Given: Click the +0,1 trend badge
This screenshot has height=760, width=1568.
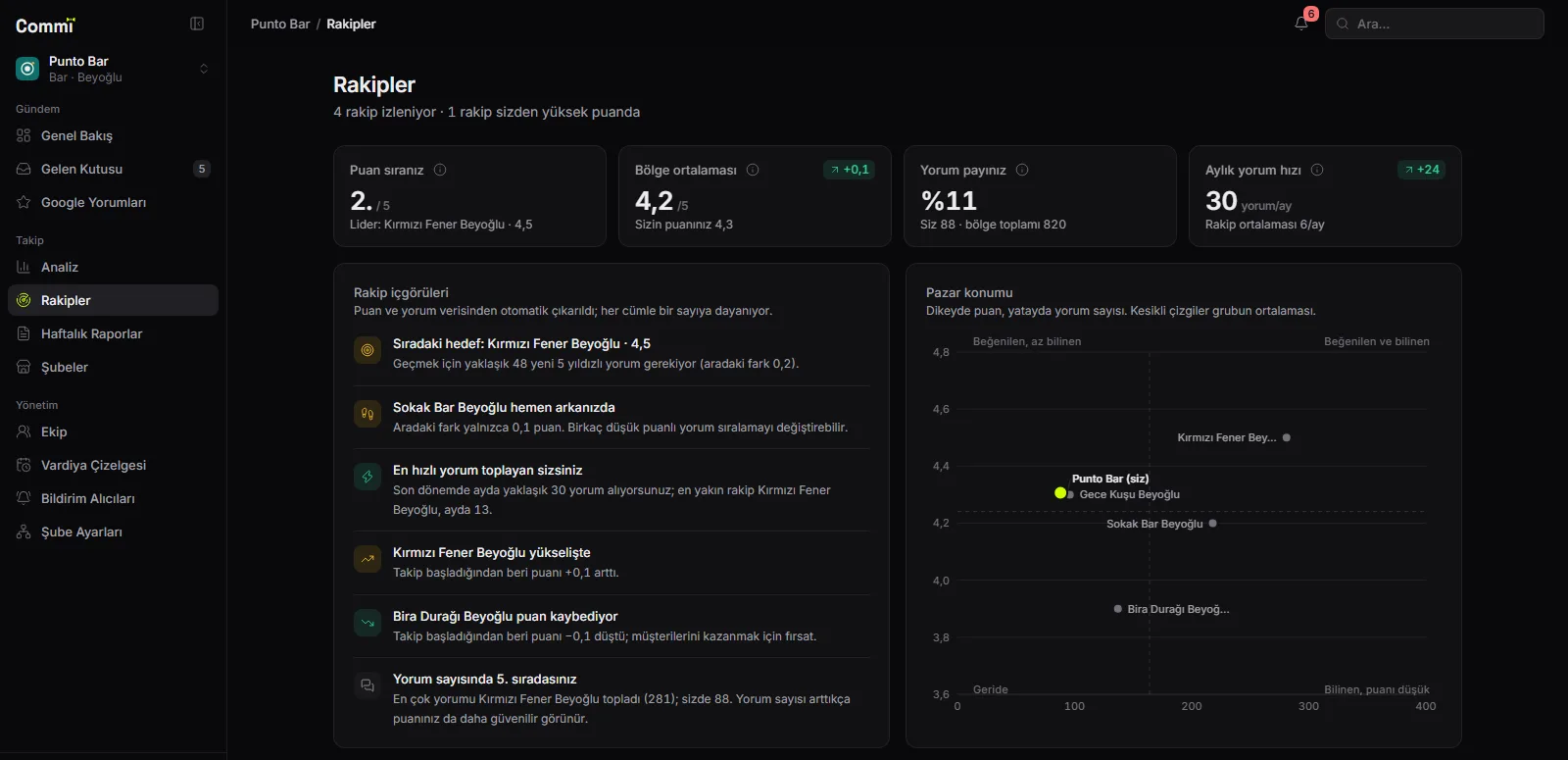Looking at the screenshot, I should pos(850,170).
